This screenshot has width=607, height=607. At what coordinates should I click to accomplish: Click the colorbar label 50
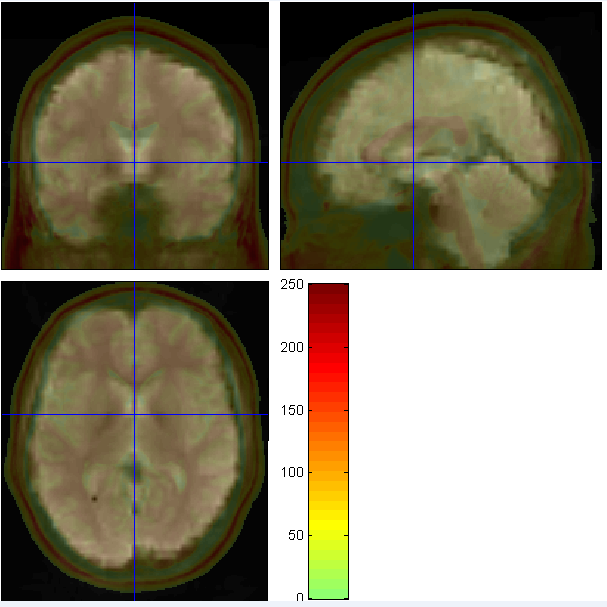pyautogui.click(x=296, y=535)
